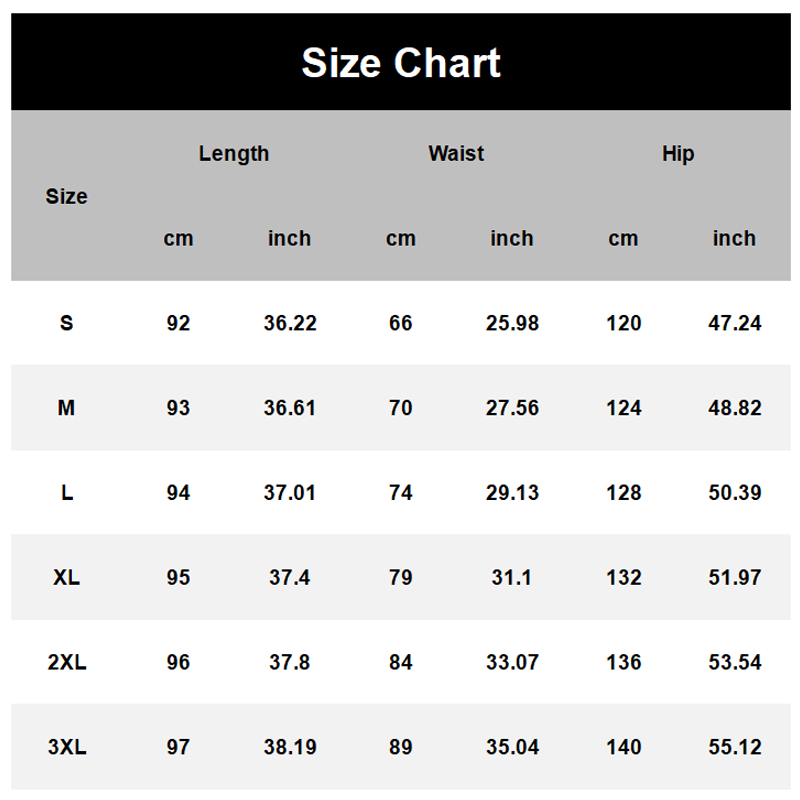Click the 37.01 inch length value
The height and width of the screenshot is (800, 800).
tap(290, 492)
